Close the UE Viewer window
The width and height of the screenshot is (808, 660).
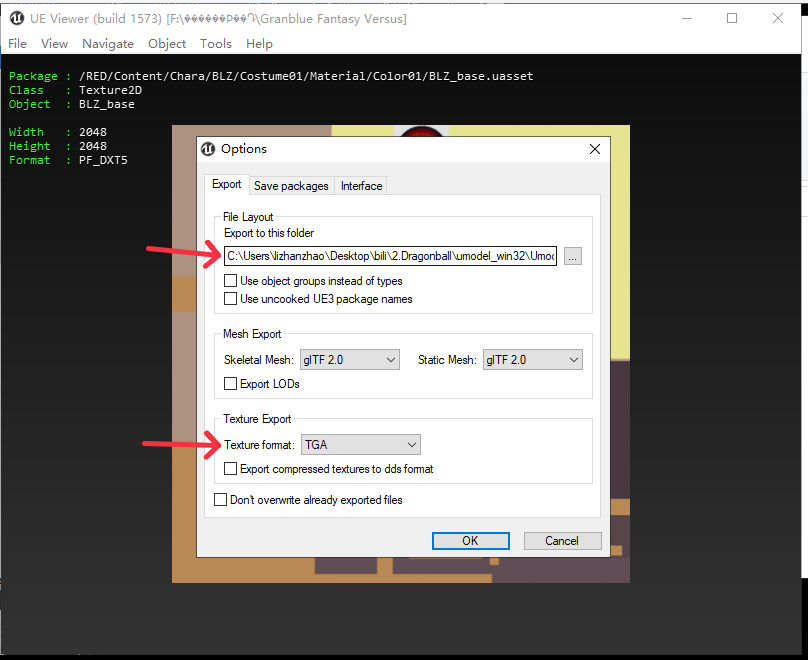pos(778,19)
